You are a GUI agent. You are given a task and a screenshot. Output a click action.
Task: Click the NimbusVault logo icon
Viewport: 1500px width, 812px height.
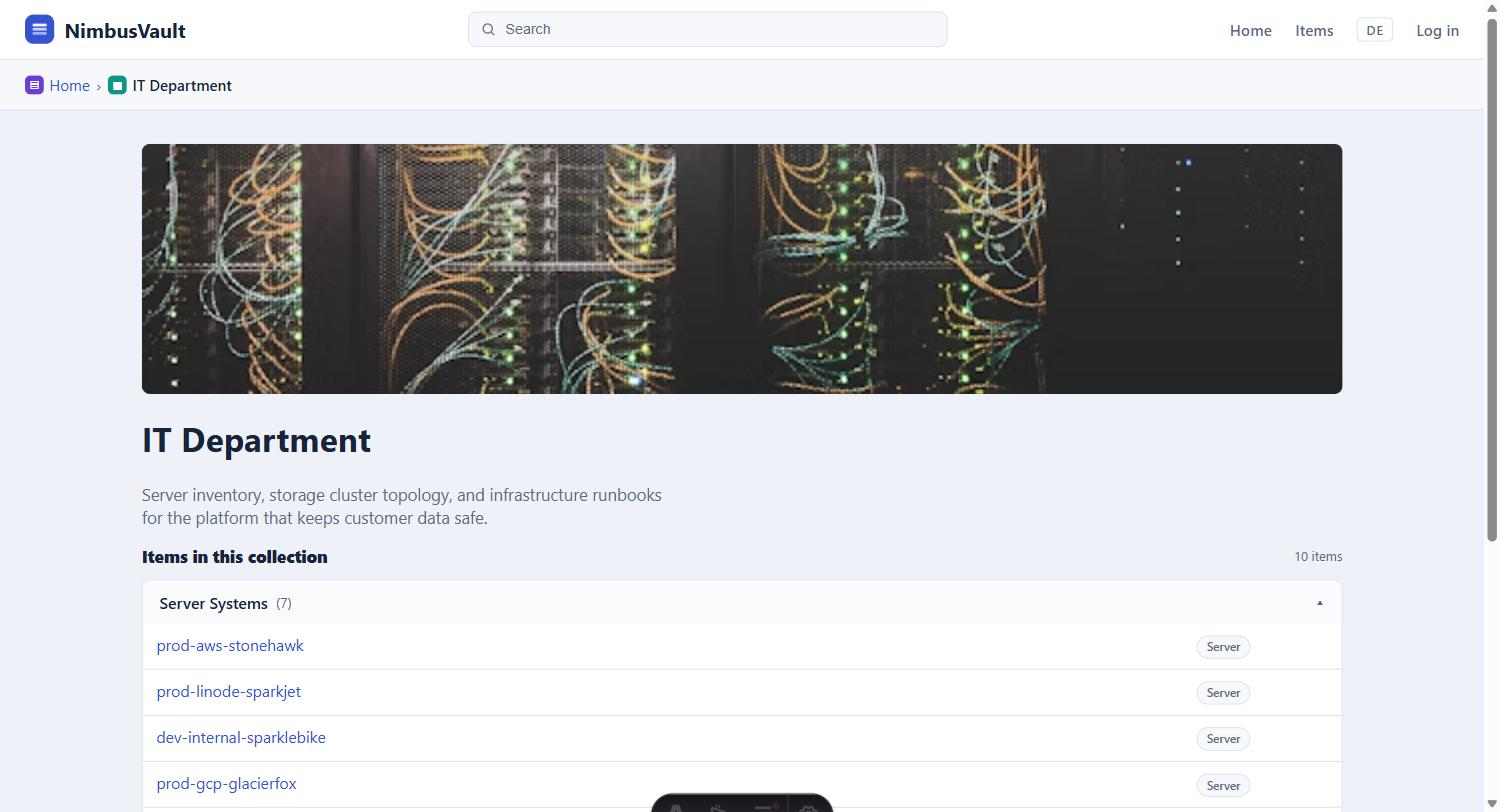(x=39, y=29)
